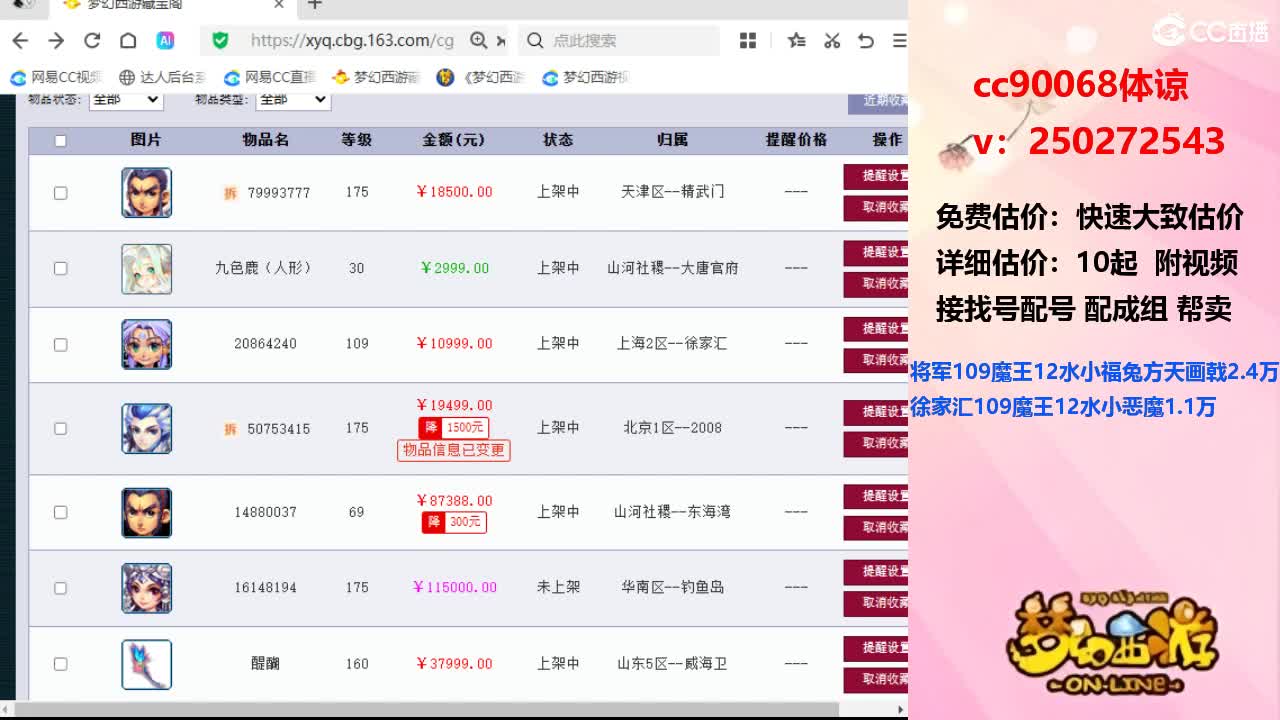The width and height of the screenshot is (1280, 720).
Task: Open the character avatar for item 79993777
Action: point(147,193)
